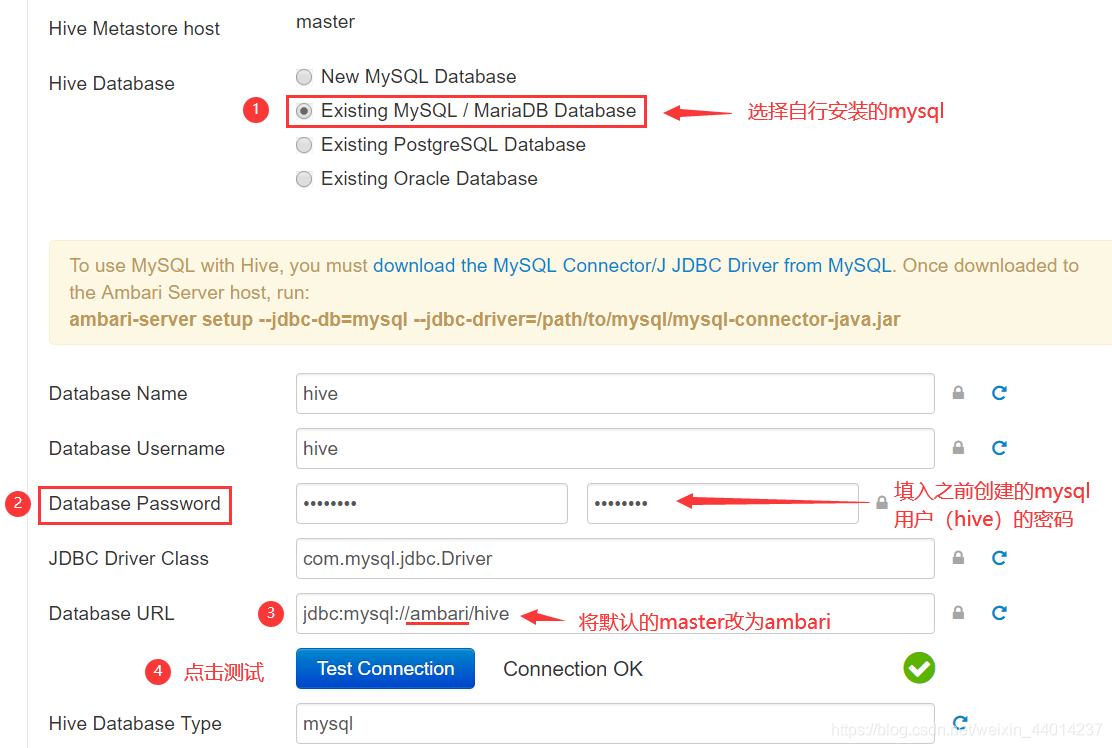Click the Database URL input field
Screen dimensions: 1112x748
point(615,613)
